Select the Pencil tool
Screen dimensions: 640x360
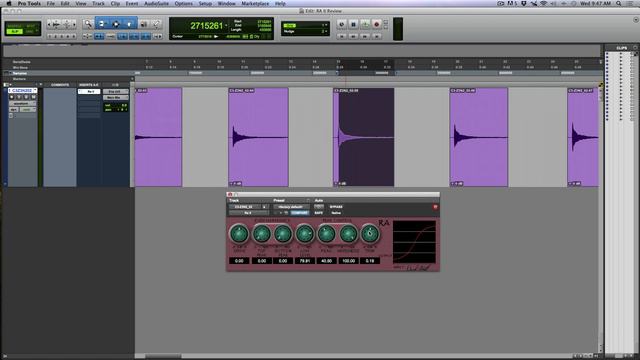point(156,24)
